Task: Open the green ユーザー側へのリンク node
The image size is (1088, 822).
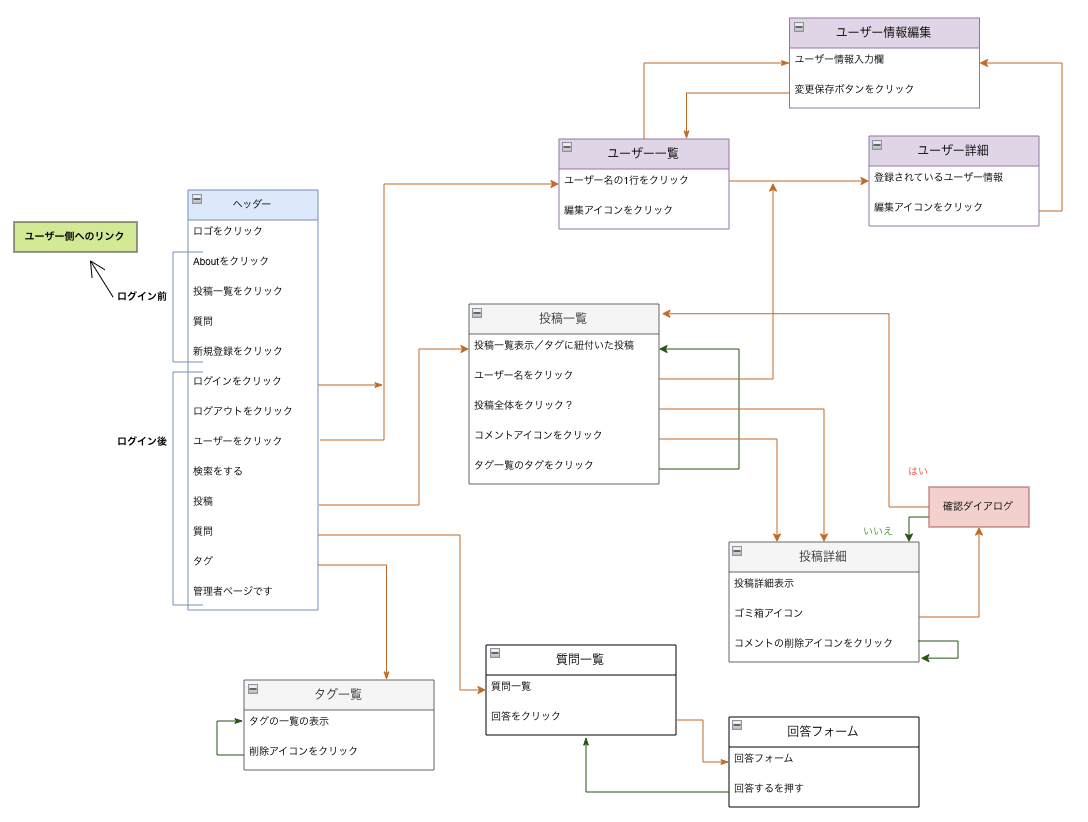Action: [x=72, y=236]
